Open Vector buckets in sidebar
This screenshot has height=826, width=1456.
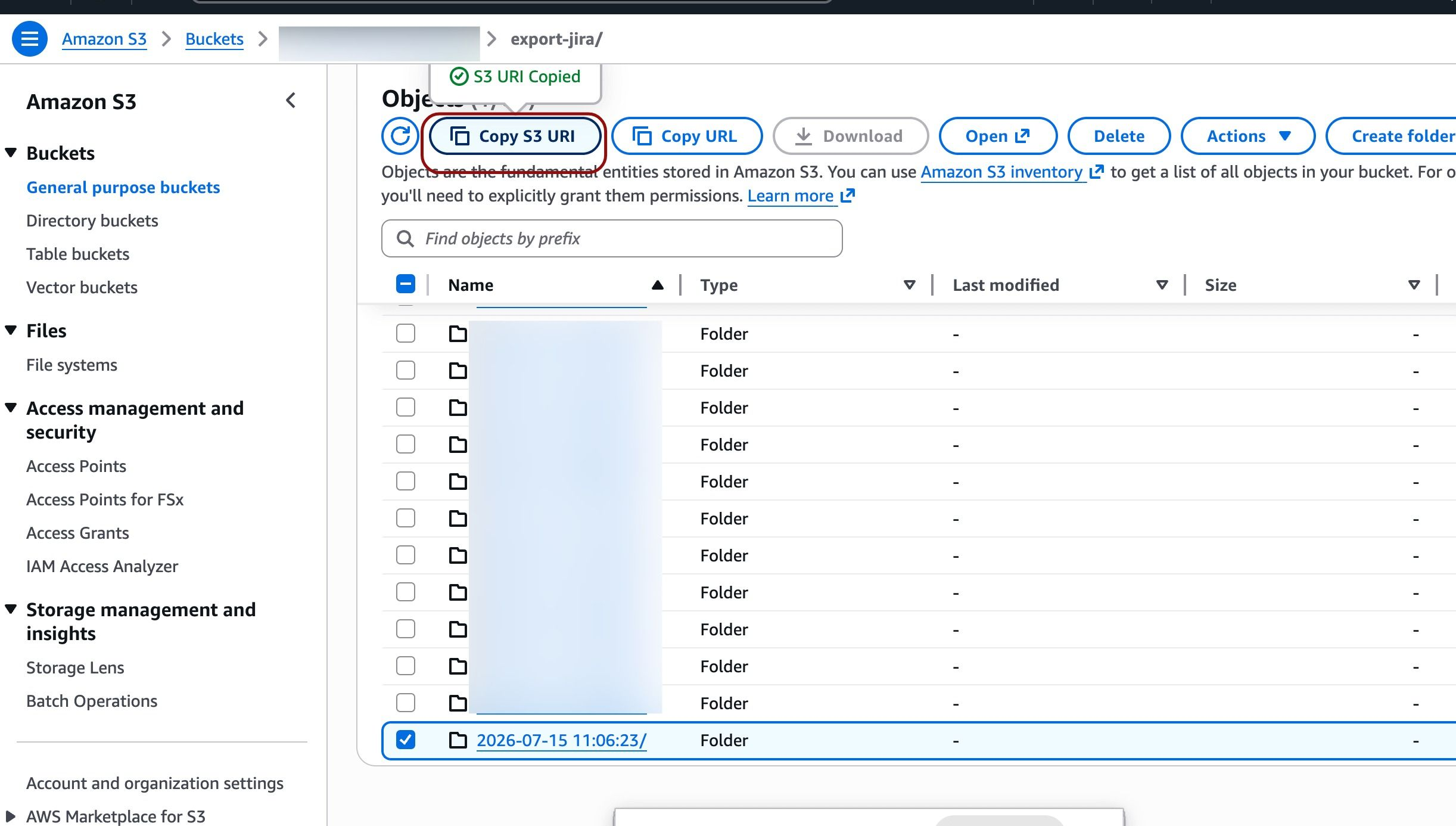(x=82, y=287)
